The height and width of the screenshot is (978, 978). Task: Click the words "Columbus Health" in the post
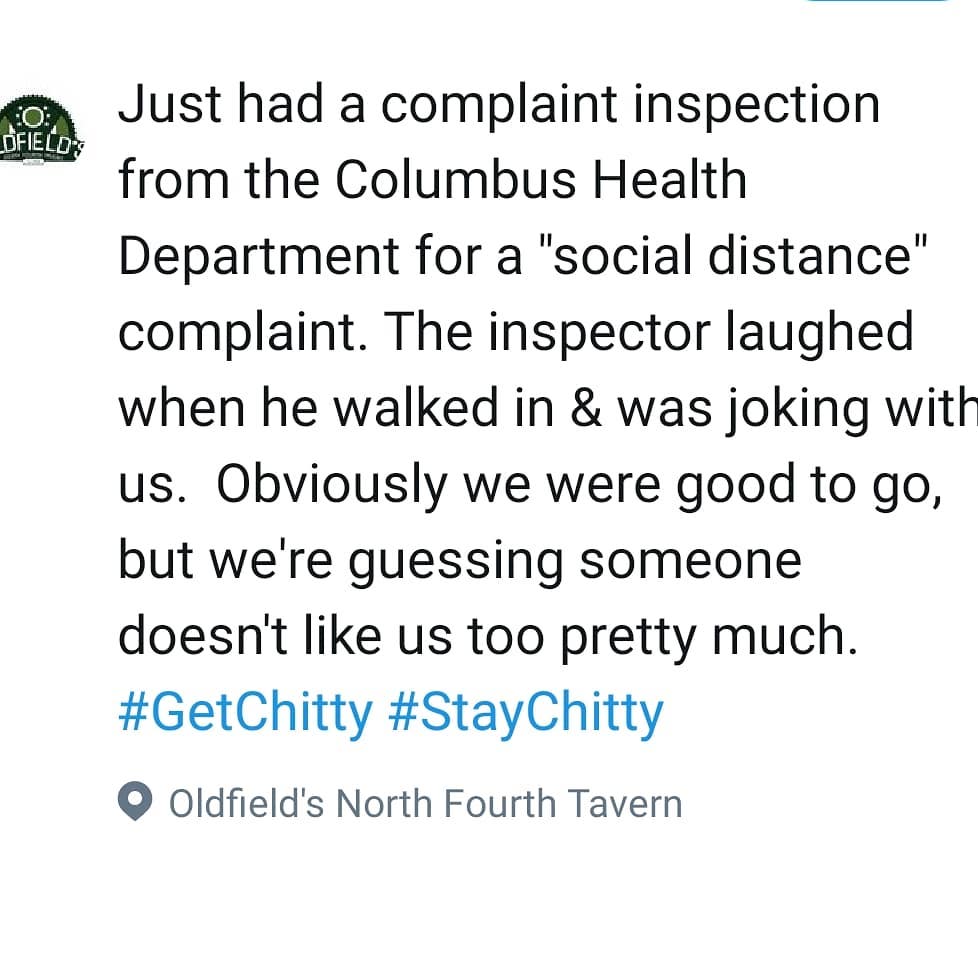(x=541, y=181)
